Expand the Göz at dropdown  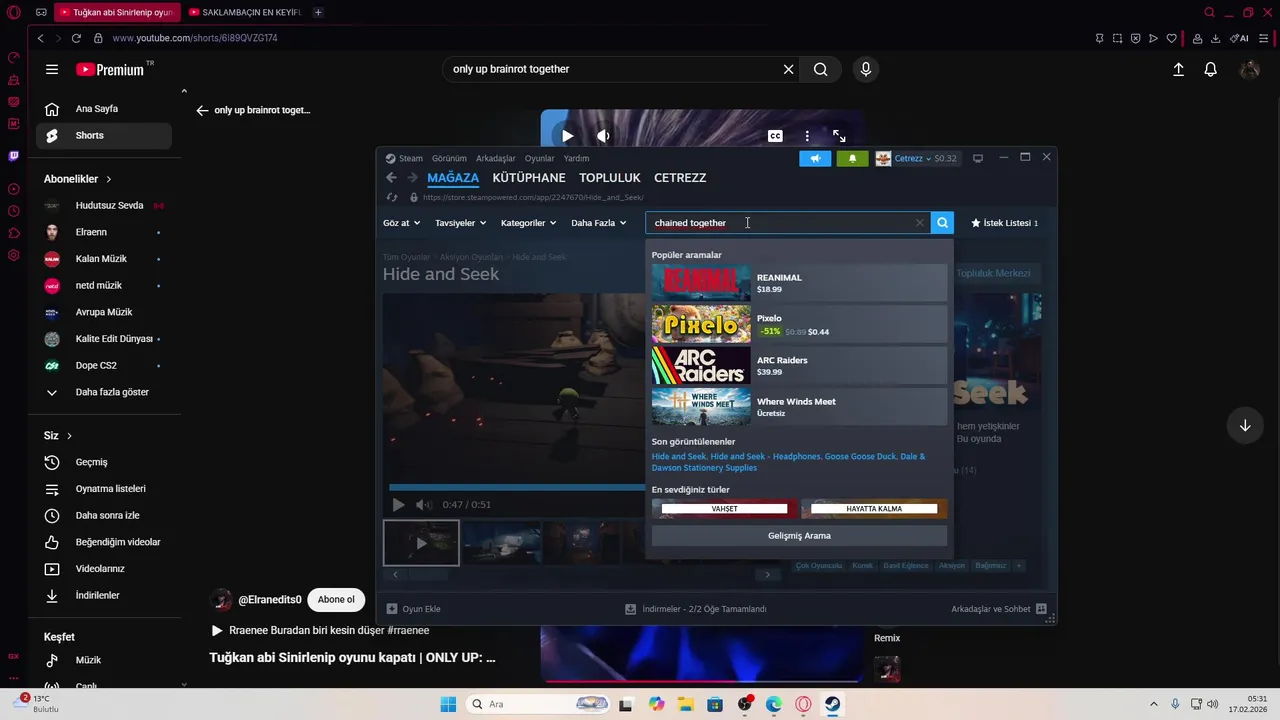click(x=401, y=223)
